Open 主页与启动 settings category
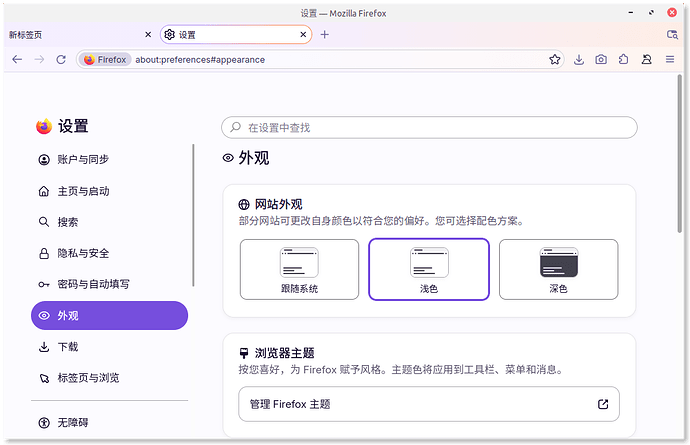The width and height of the screenshot is (690, 445). tap(109, 191)
